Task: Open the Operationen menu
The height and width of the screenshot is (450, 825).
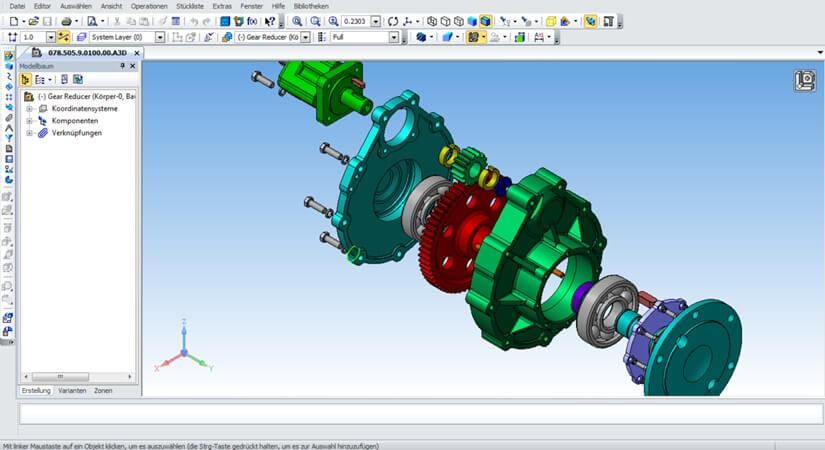Action: pyautogui.click(x=149, y=6)
